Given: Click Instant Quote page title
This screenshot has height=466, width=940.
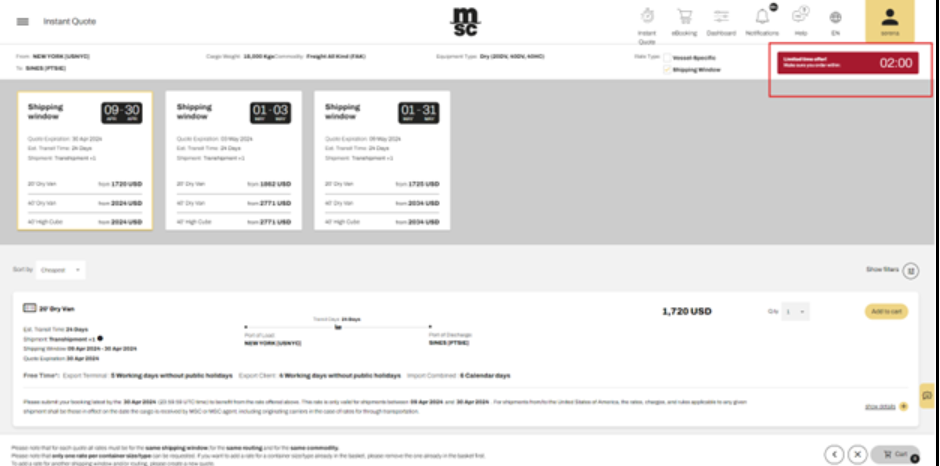Looking at the screenshot, I should 70,22.
